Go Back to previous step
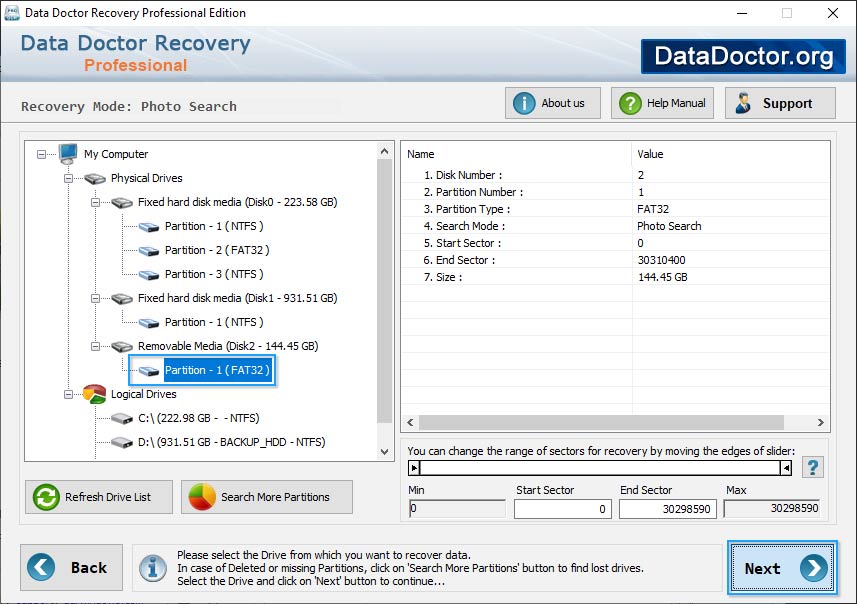The width and height of the screenshot is (857, 604). pos(72,567)
